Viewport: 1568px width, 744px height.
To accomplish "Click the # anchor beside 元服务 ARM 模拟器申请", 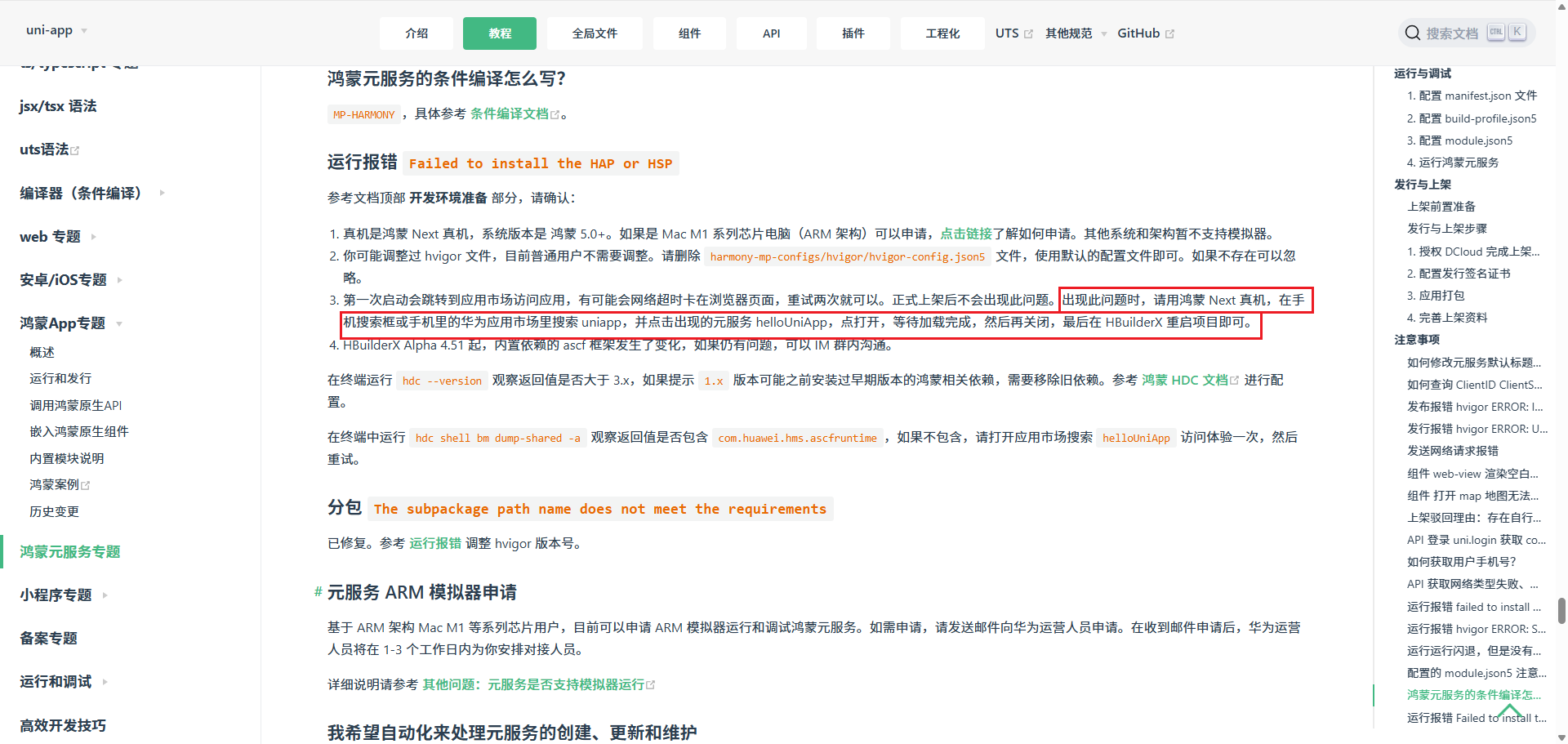I will pyautogui.click(x=318, y=592).
